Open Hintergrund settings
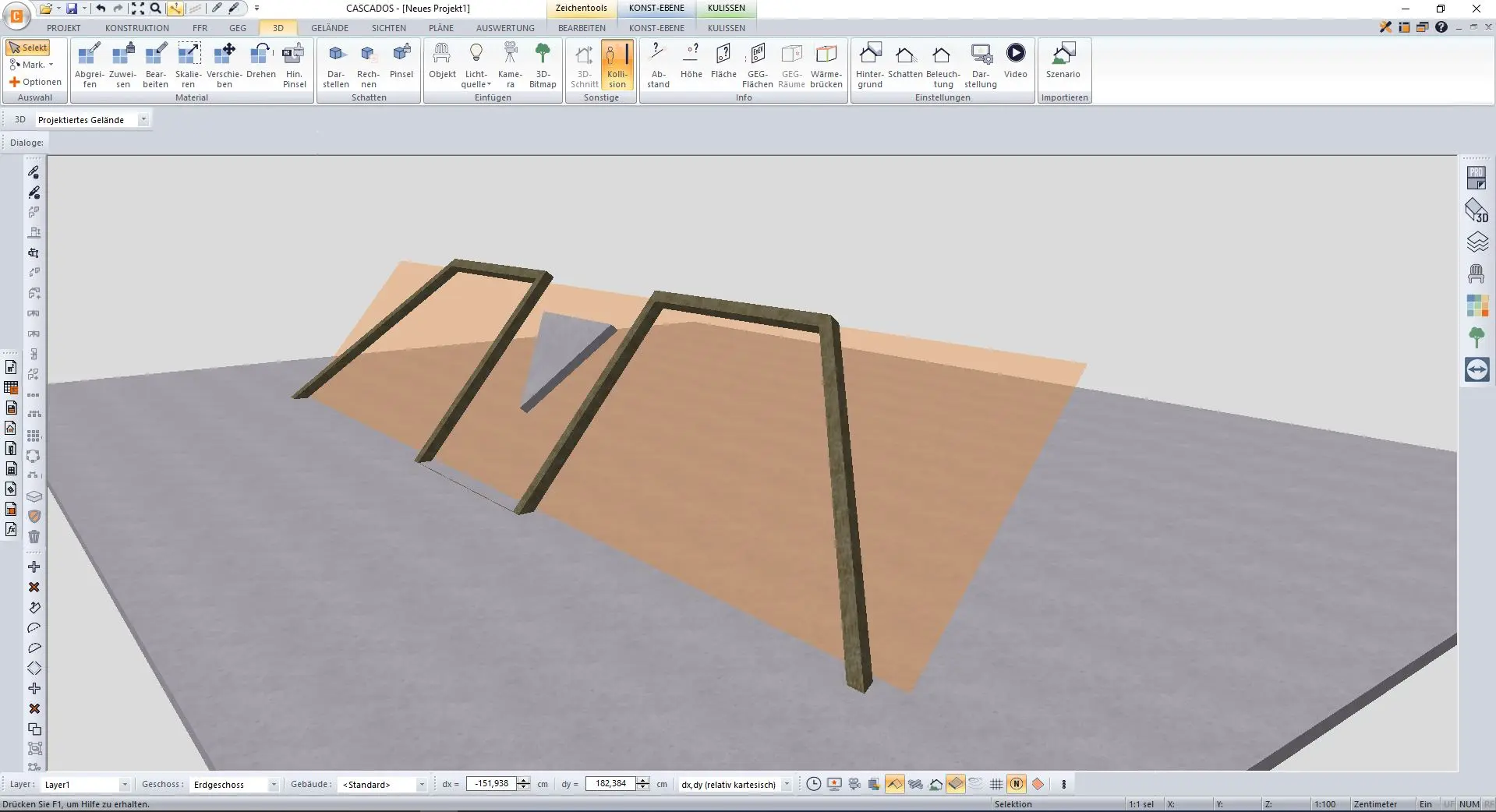 (x=870, y=65)
